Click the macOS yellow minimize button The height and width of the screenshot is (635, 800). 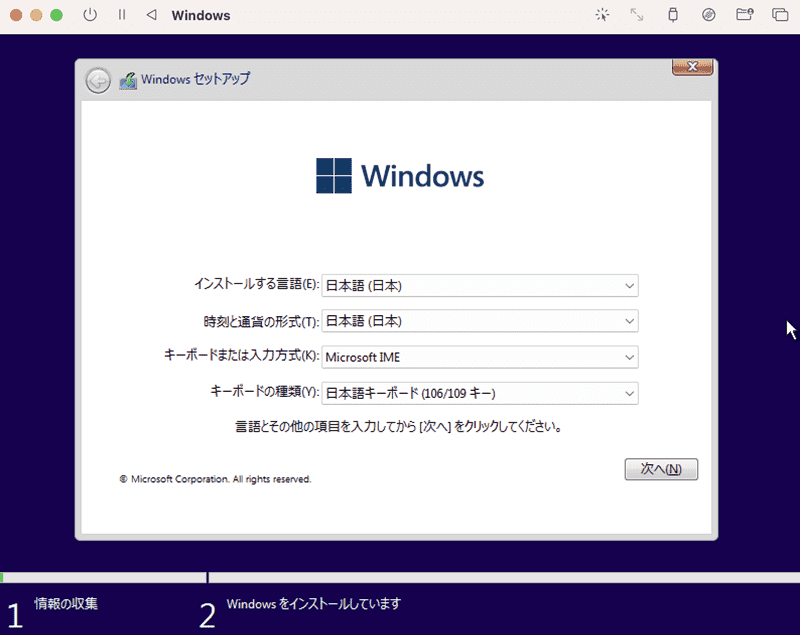click(36, 15)
